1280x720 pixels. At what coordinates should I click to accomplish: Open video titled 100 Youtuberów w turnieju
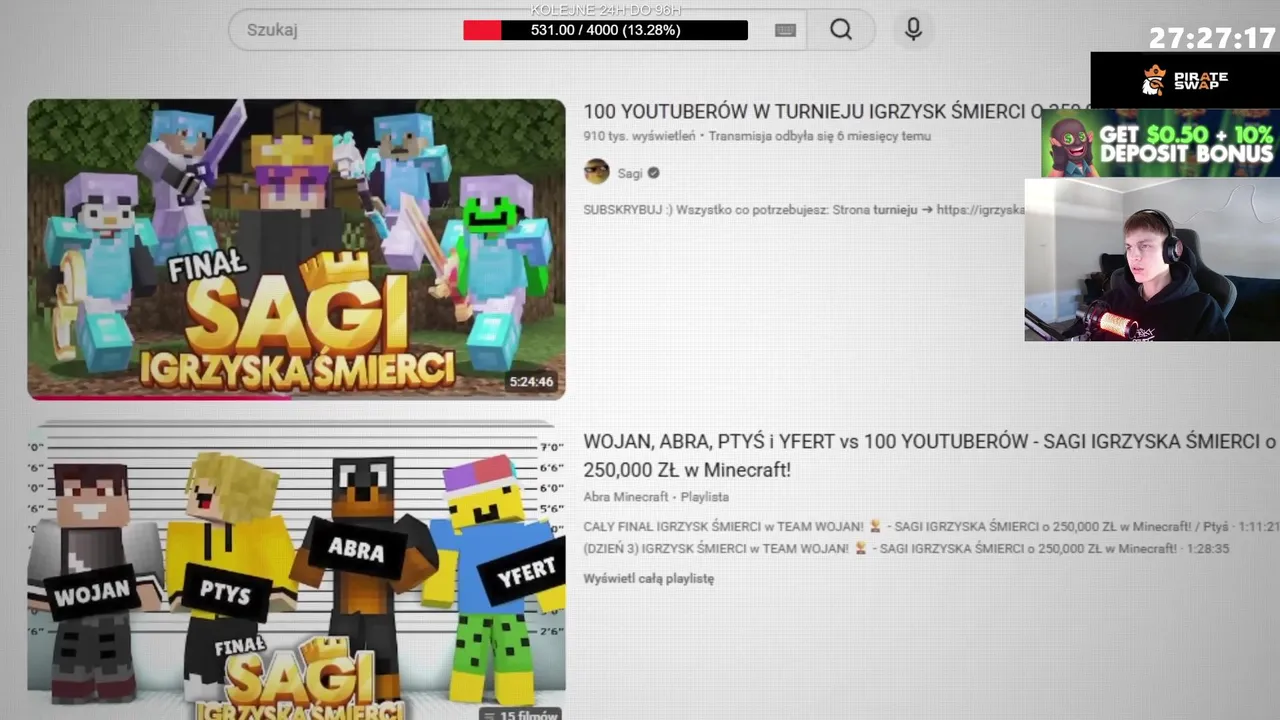point(836,112)
